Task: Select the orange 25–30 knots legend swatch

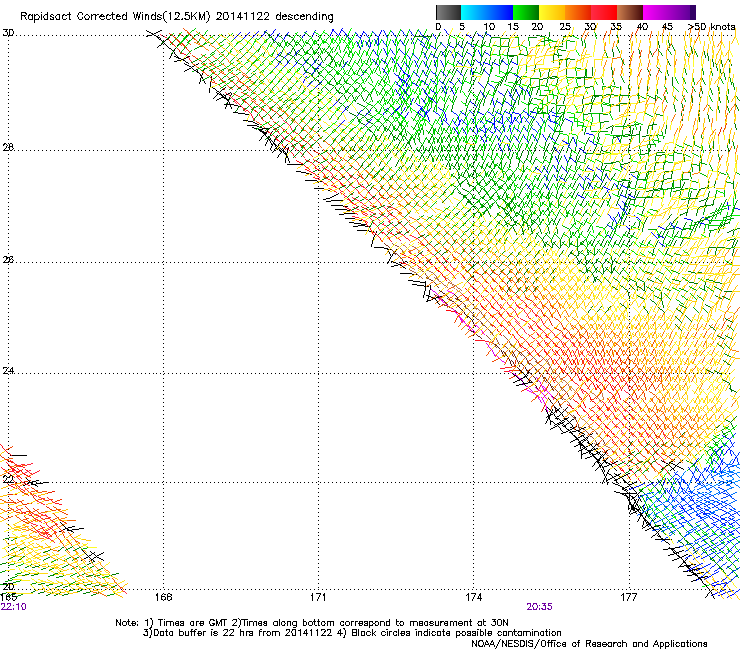Action: 578,12
